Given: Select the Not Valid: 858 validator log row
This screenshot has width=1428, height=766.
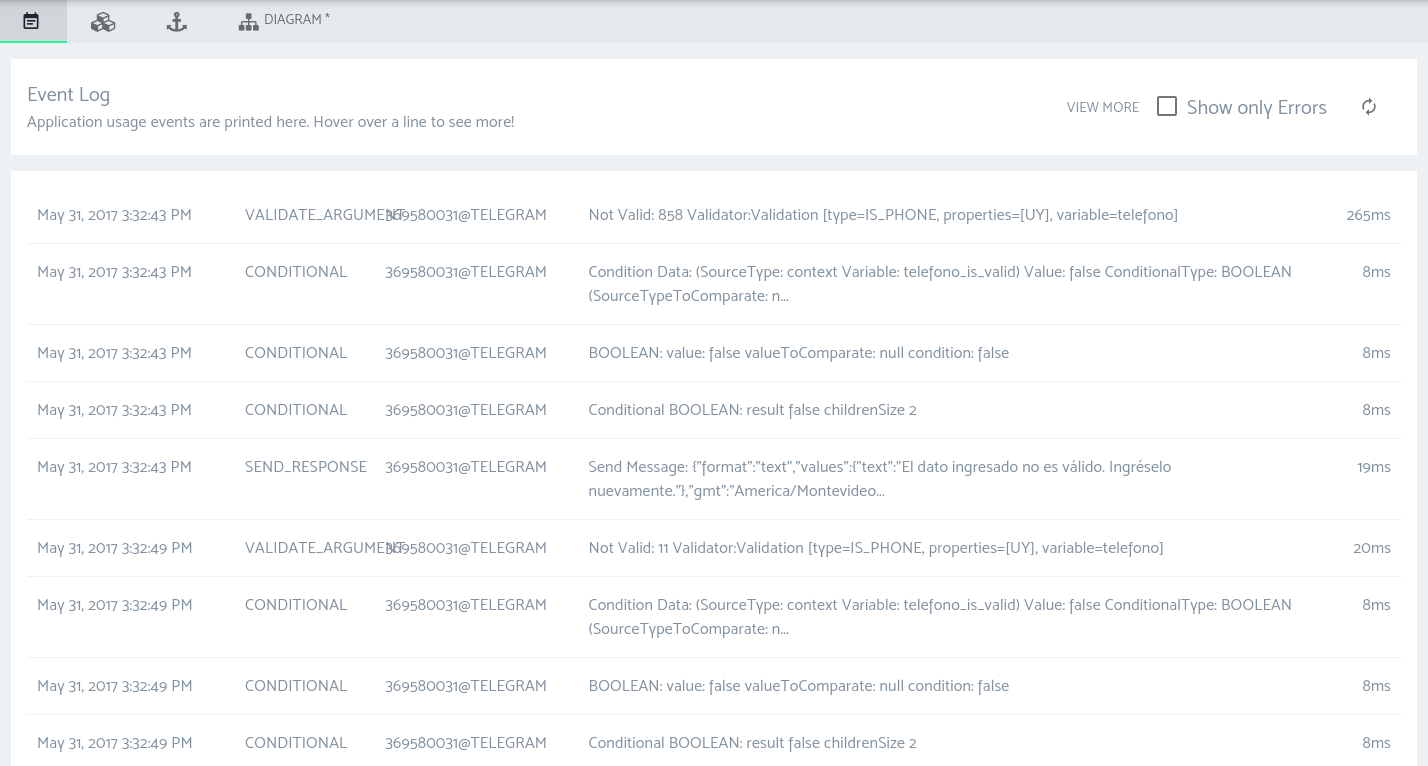Looking at the screenshot, I should tap(882, 215).
